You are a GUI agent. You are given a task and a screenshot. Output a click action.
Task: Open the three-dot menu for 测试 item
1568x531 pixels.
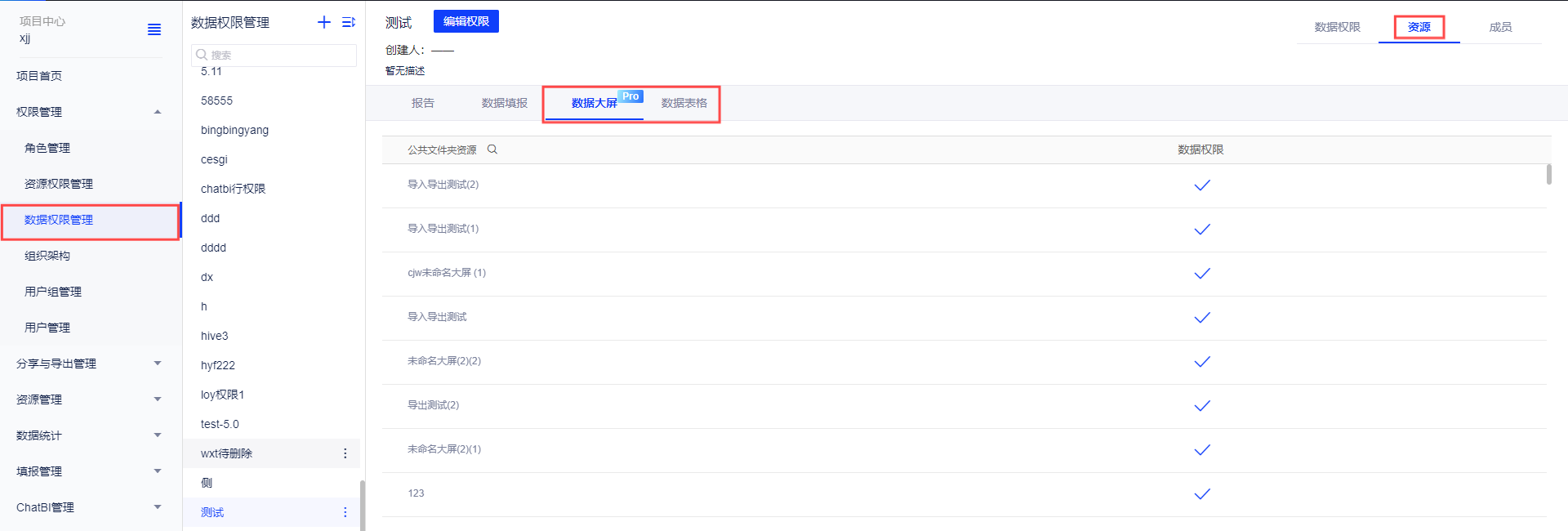click(345, 512)
